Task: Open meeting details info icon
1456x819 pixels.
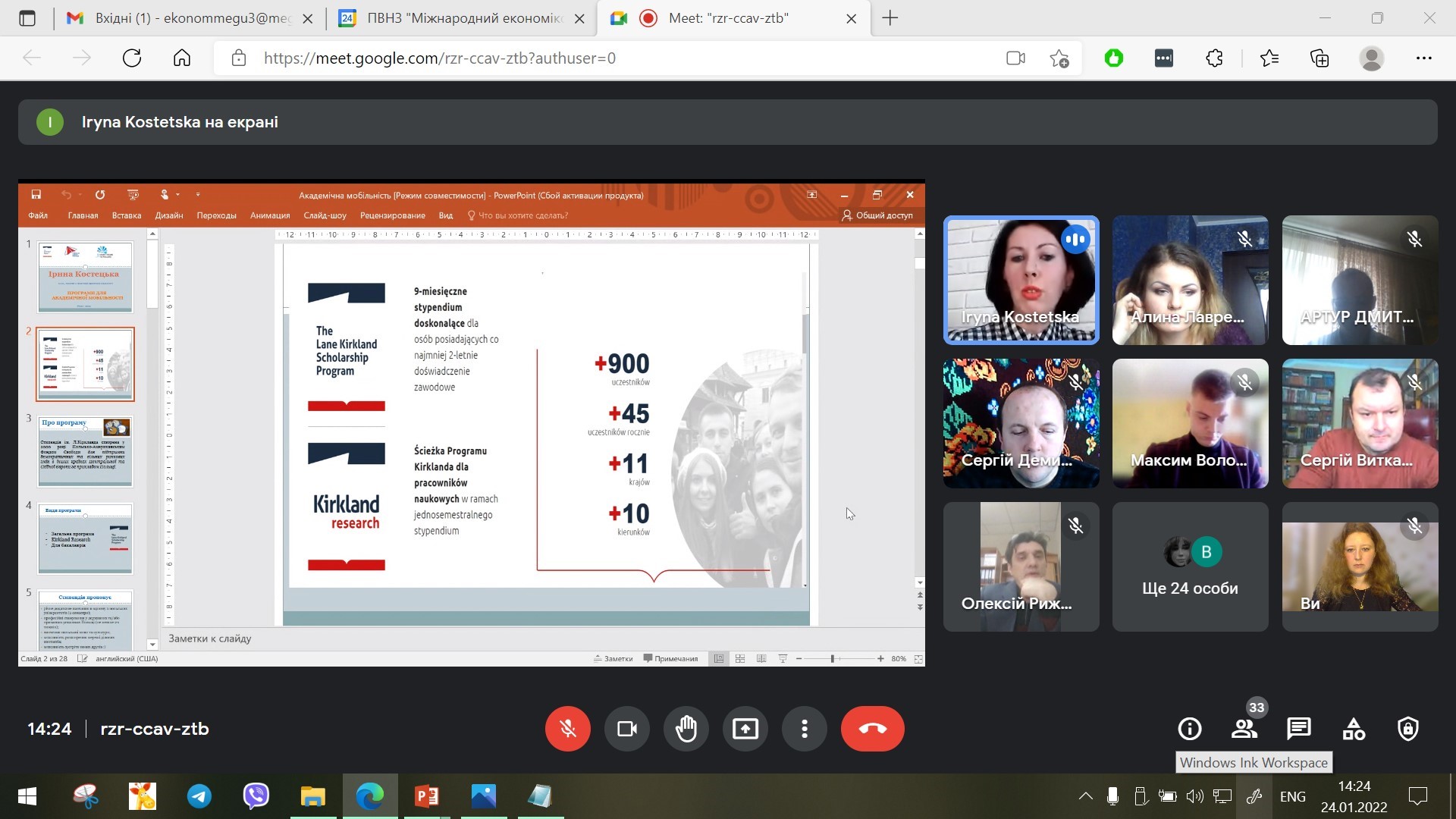Action: [1189, 729]
